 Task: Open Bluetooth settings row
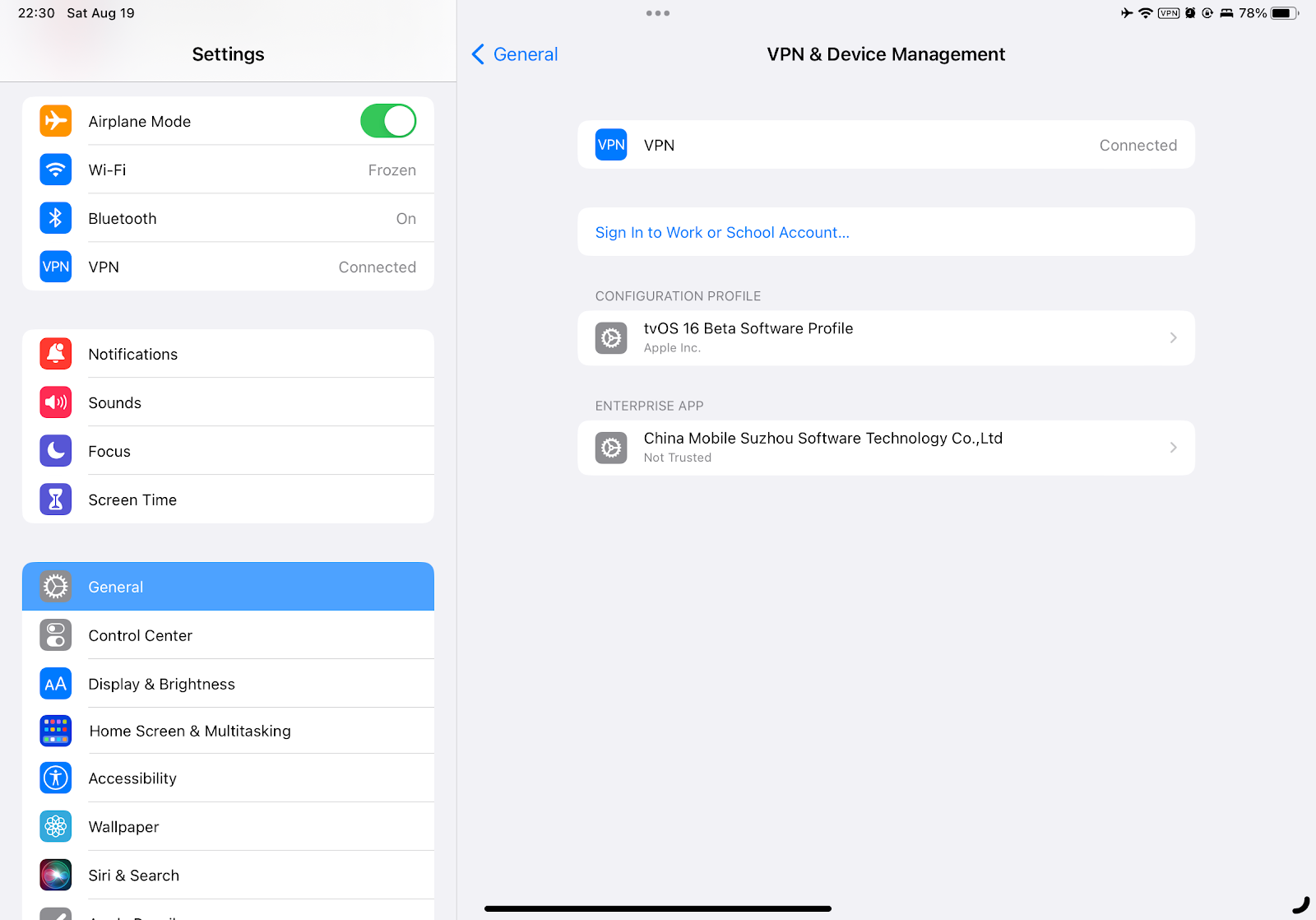[228, 218]
